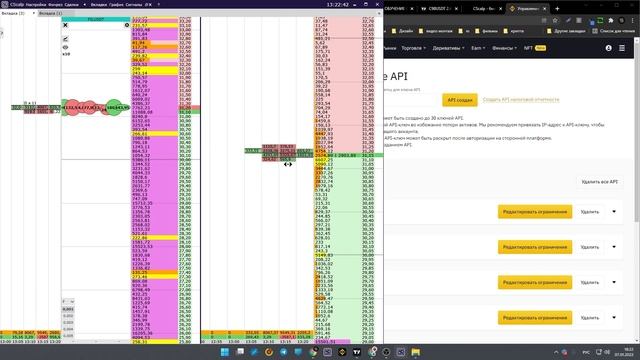Open видео монтаж bookmarks folder
The height and width of the screenshot is (360, 640).
pos(436,31)
